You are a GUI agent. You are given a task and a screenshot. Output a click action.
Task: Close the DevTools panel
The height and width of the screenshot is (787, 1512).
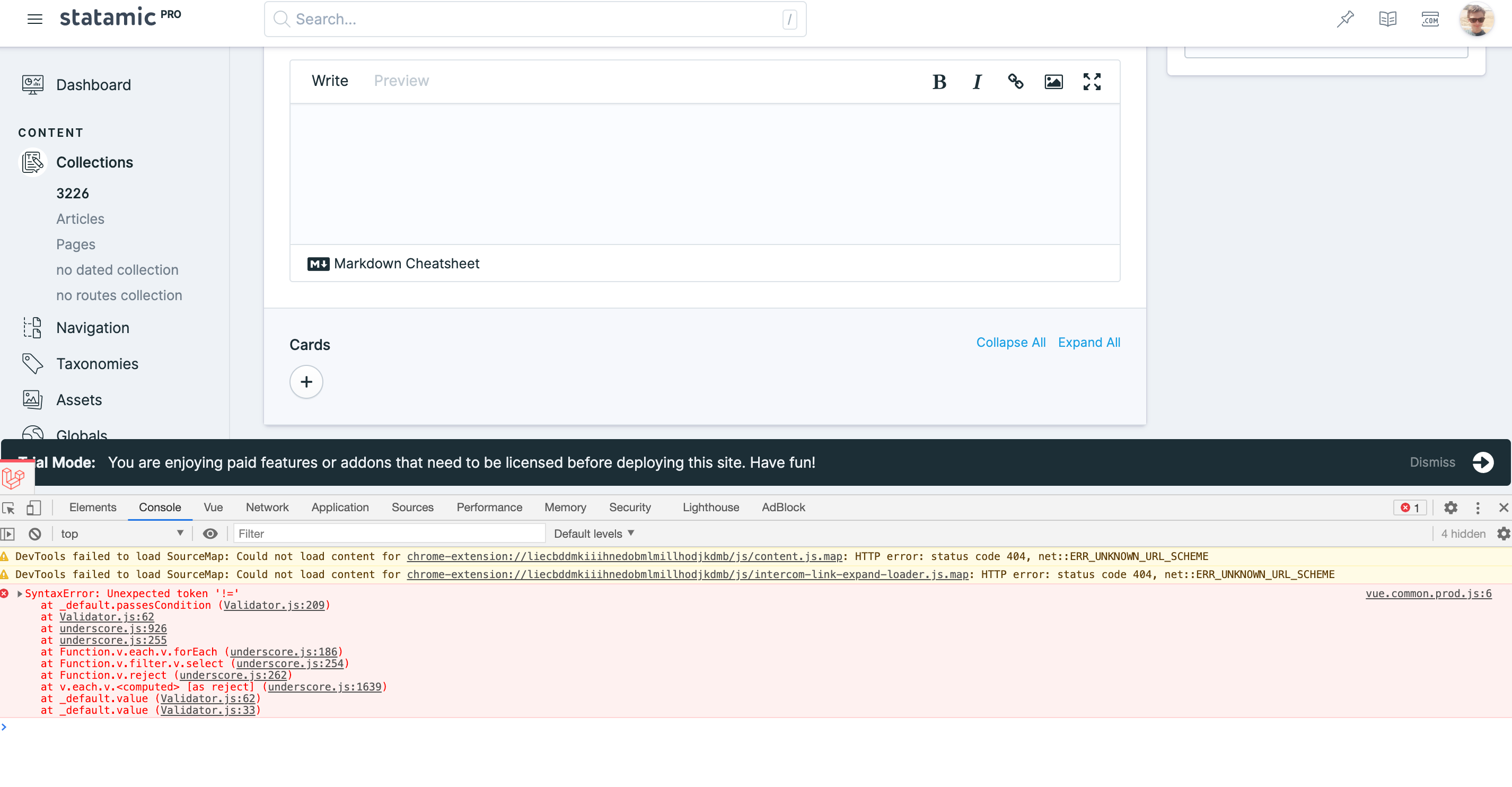pos(1503,508)
